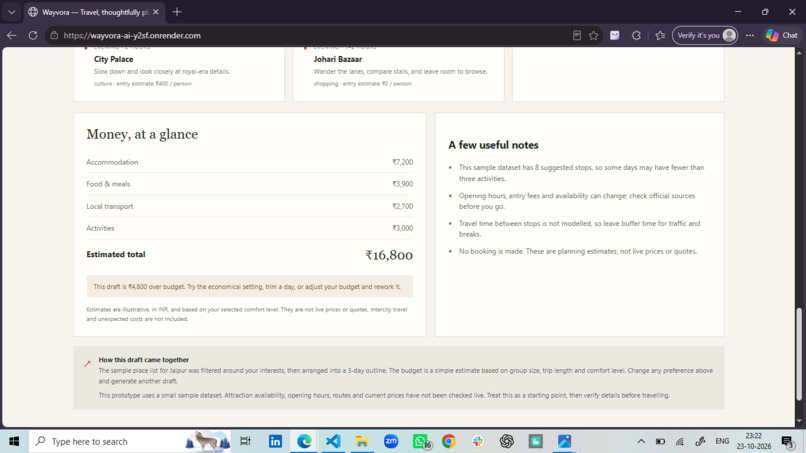Click the Money, at a glance heading
Screen dimensions: 806x453
[x=142, y=134]
